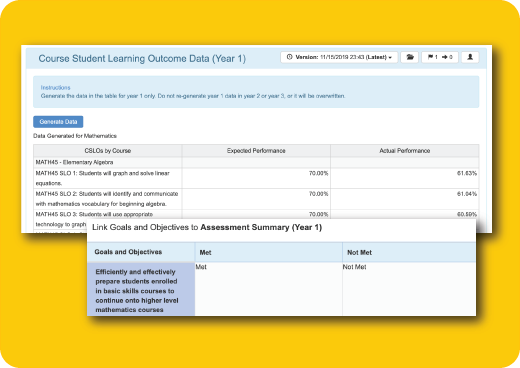Click the Generate Data button
Viewport: 520px width, 368px height.
tap(58, 122)
